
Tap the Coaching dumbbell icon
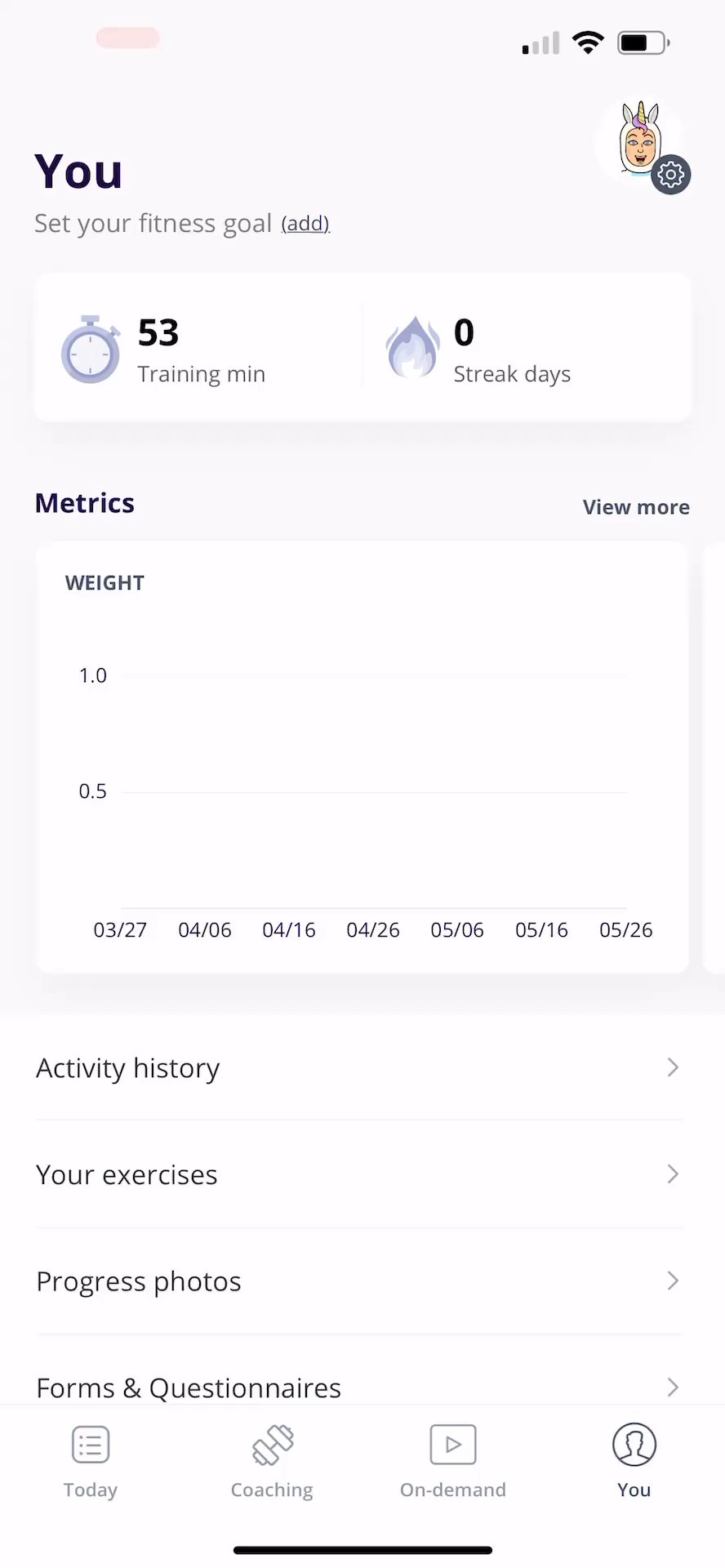272,1444
